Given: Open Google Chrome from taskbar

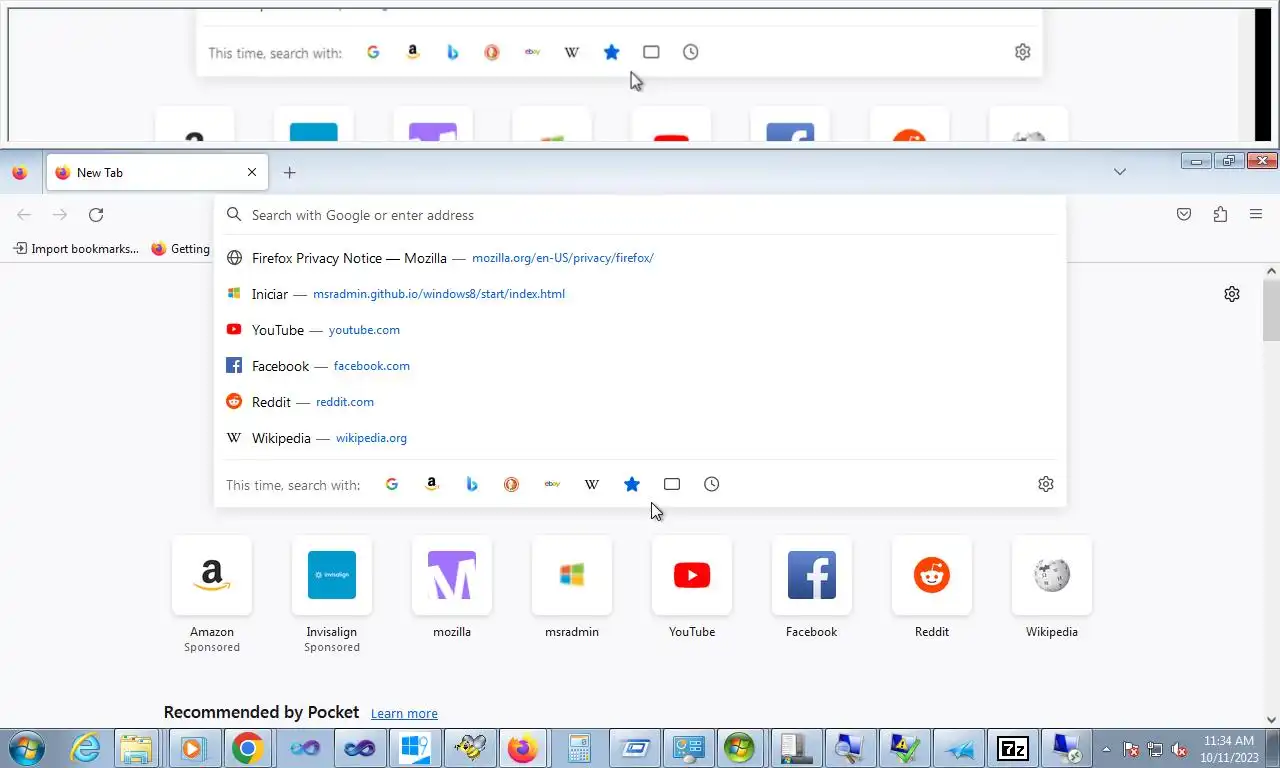Looking at the screenshot, I should [248, 748].
